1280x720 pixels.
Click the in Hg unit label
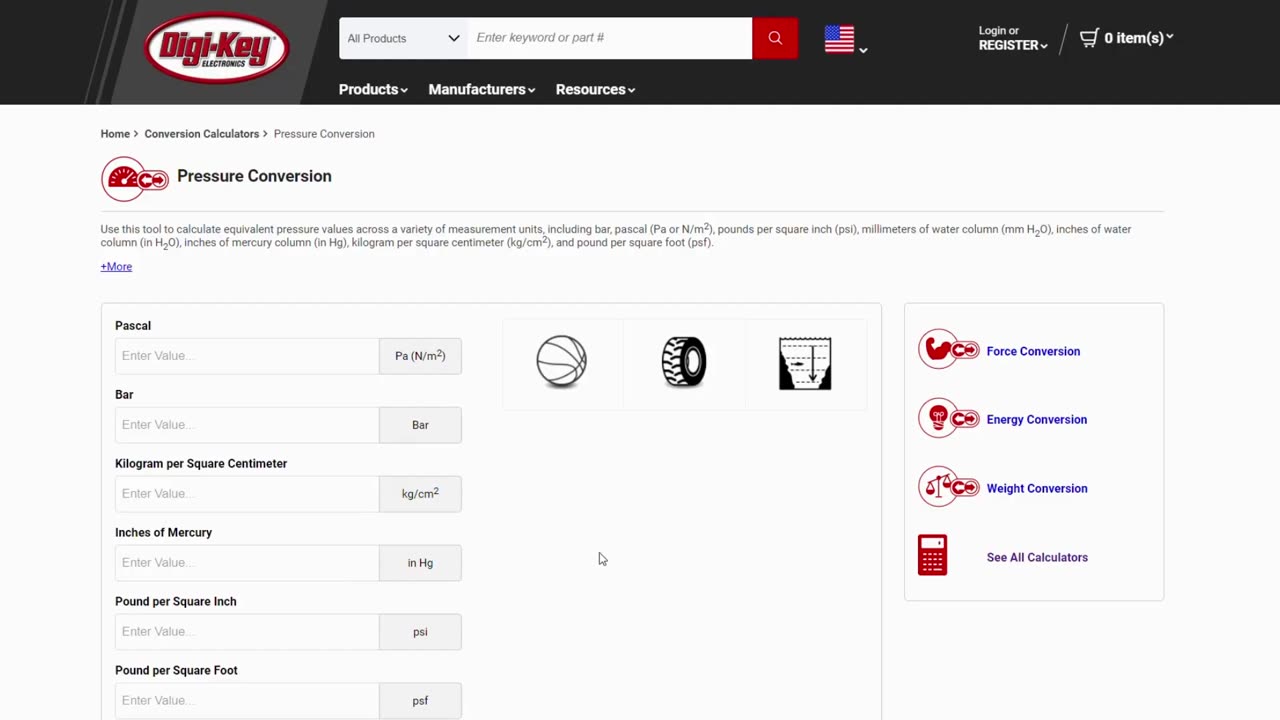pyautogui.click(x=420, y=563)
